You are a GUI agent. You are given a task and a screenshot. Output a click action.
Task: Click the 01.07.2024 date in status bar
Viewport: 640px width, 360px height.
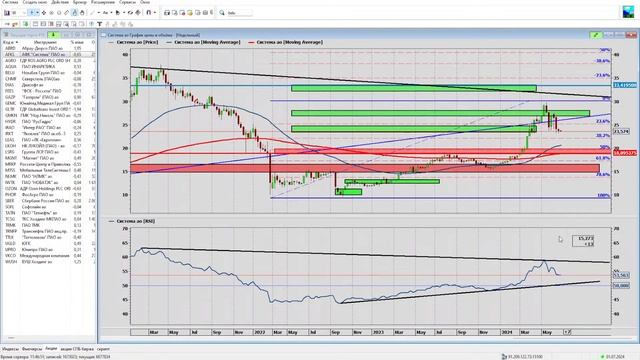click(615, 356)
